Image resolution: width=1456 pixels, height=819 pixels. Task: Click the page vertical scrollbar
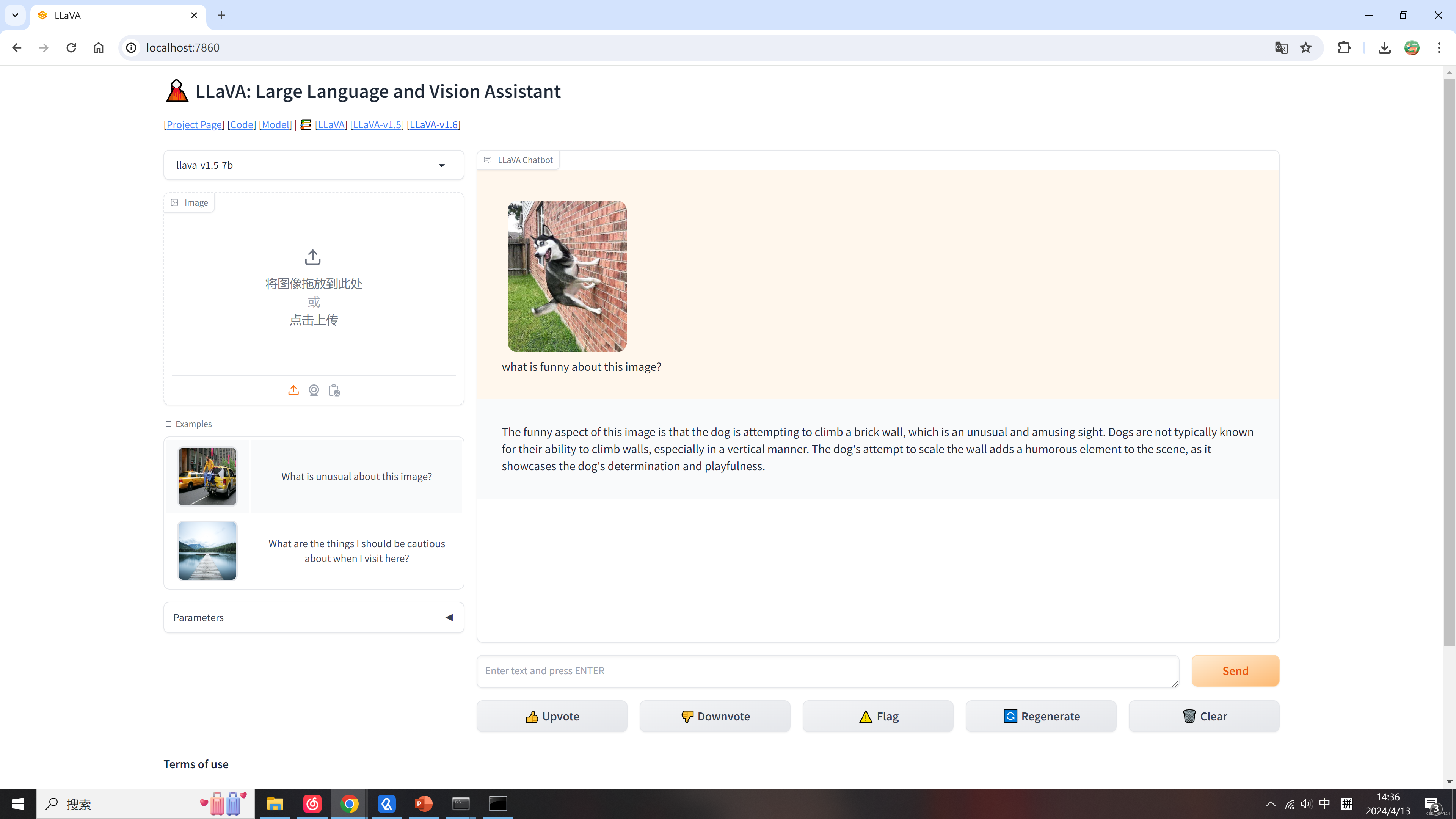tap(1449, 362)
